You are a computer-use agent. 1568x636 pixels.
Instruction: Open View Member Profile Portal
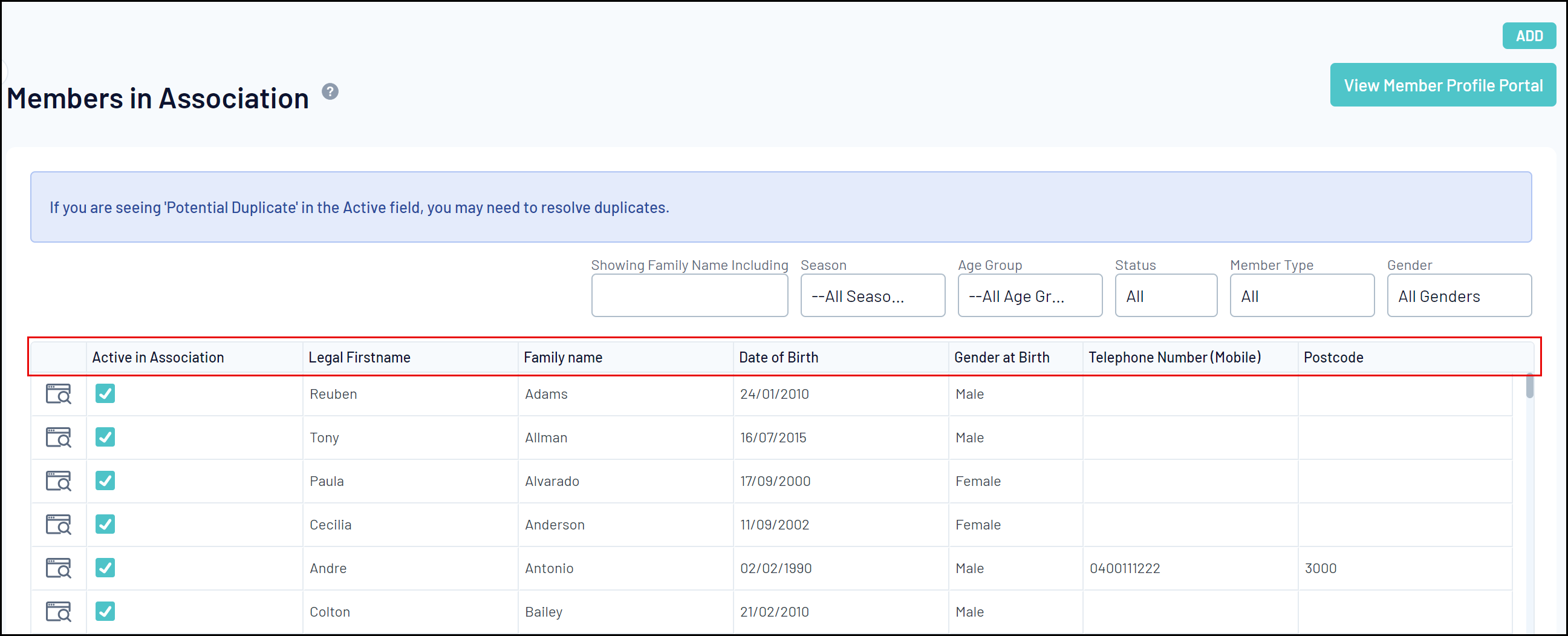coord(1443,85)
